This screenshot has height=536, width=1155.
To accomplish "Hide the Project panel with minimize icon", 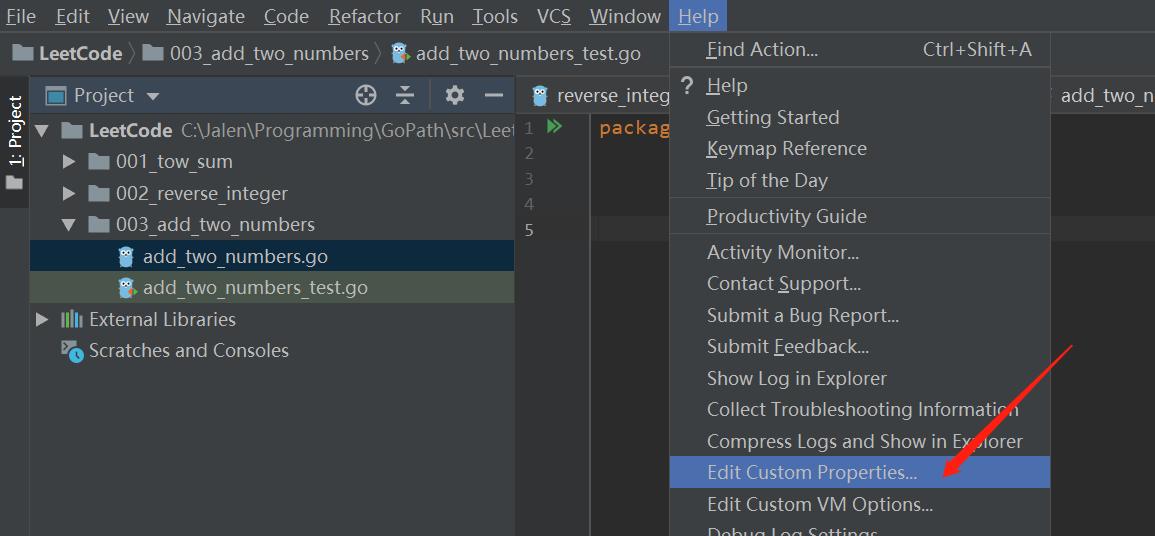I will [x=493, y=96].
